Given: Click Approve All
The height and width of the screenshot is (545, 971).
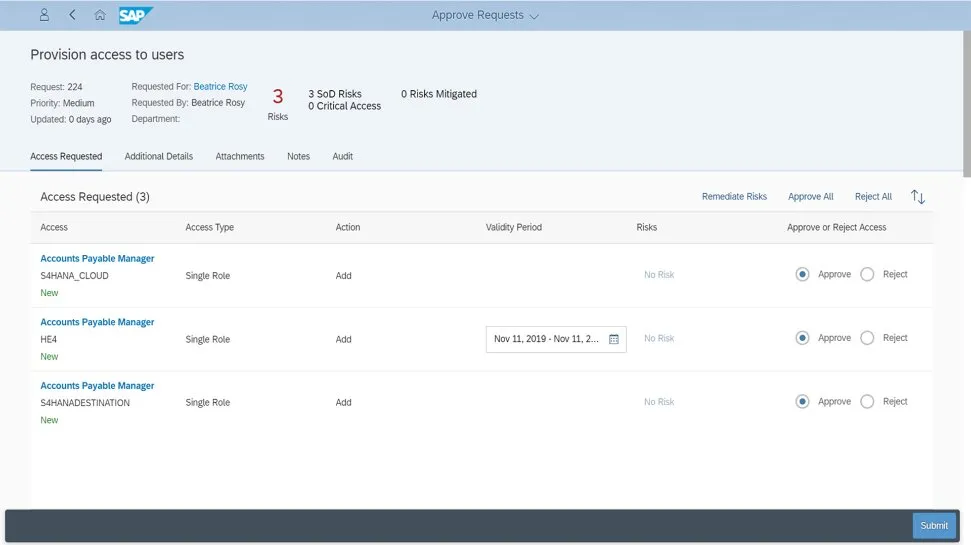Looking at the screenshot, I should coord(810,197).
